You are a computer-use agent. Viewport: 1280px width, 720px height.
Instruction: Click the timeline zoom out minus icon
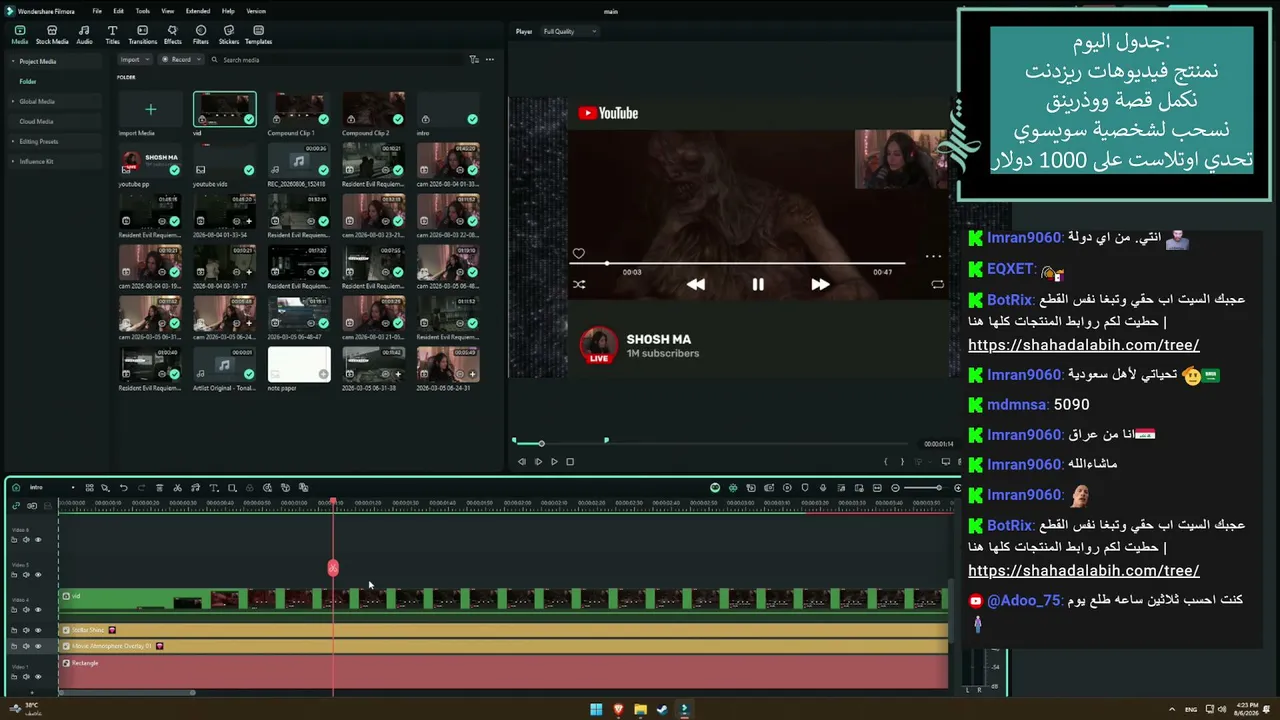tap(895, 488)
